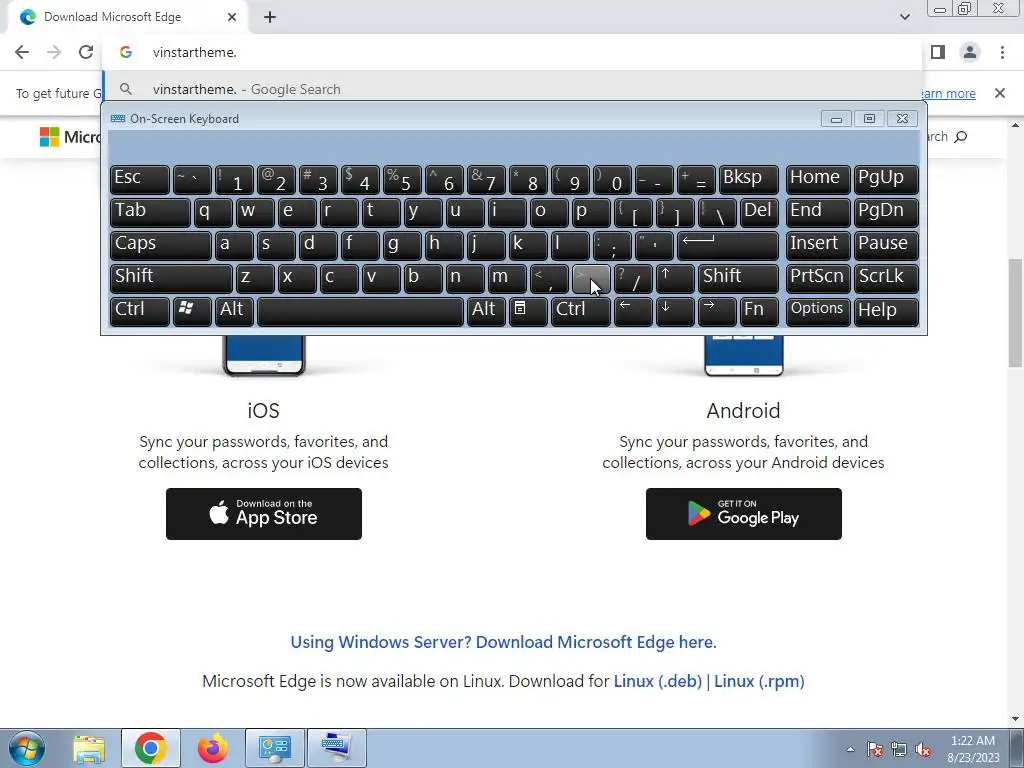1024x768 pixels.
Task: Hit the left arrow key on the keyboard
Action: point(633,311)
